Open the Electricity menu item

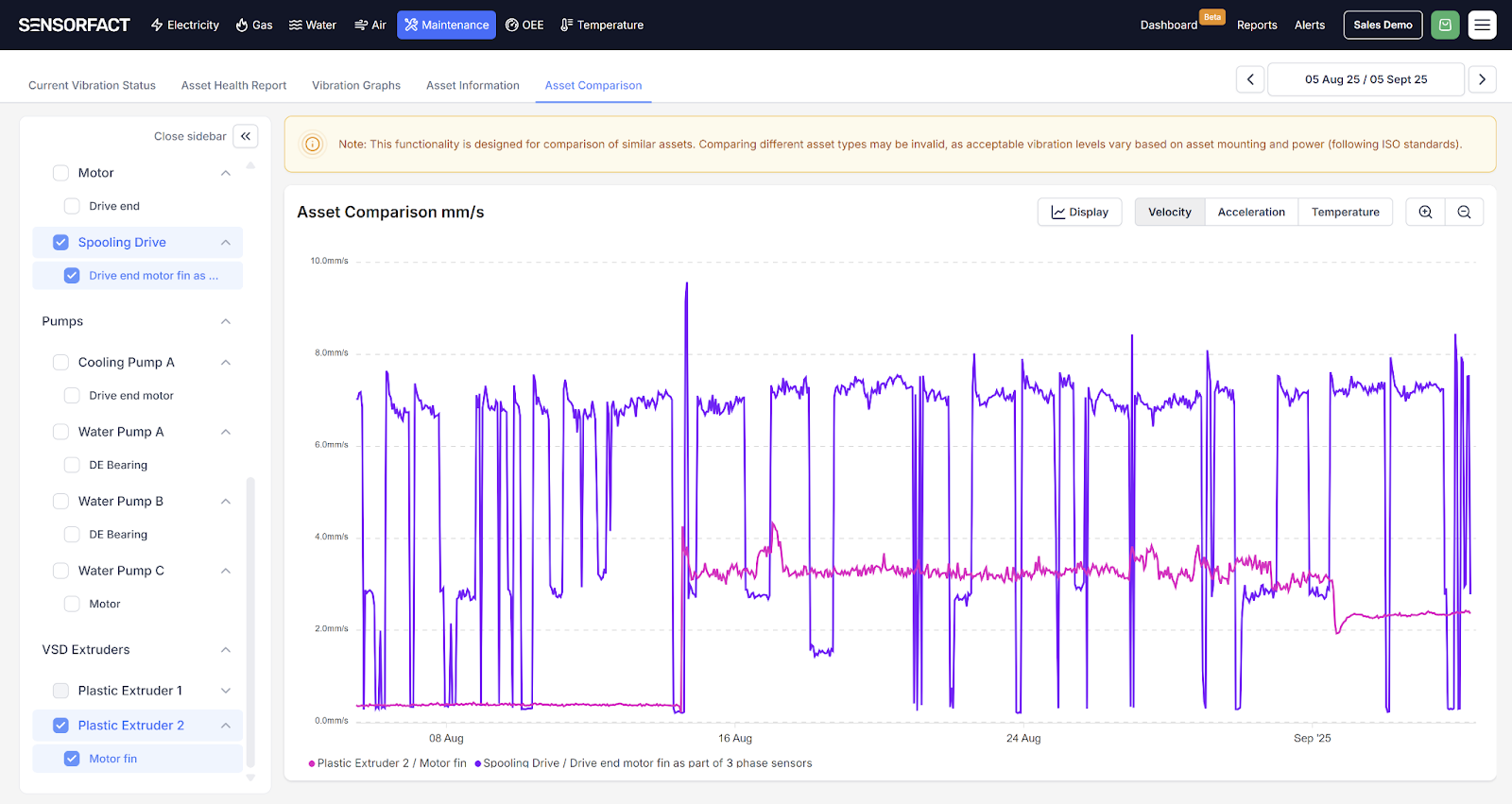coord(185,25)
